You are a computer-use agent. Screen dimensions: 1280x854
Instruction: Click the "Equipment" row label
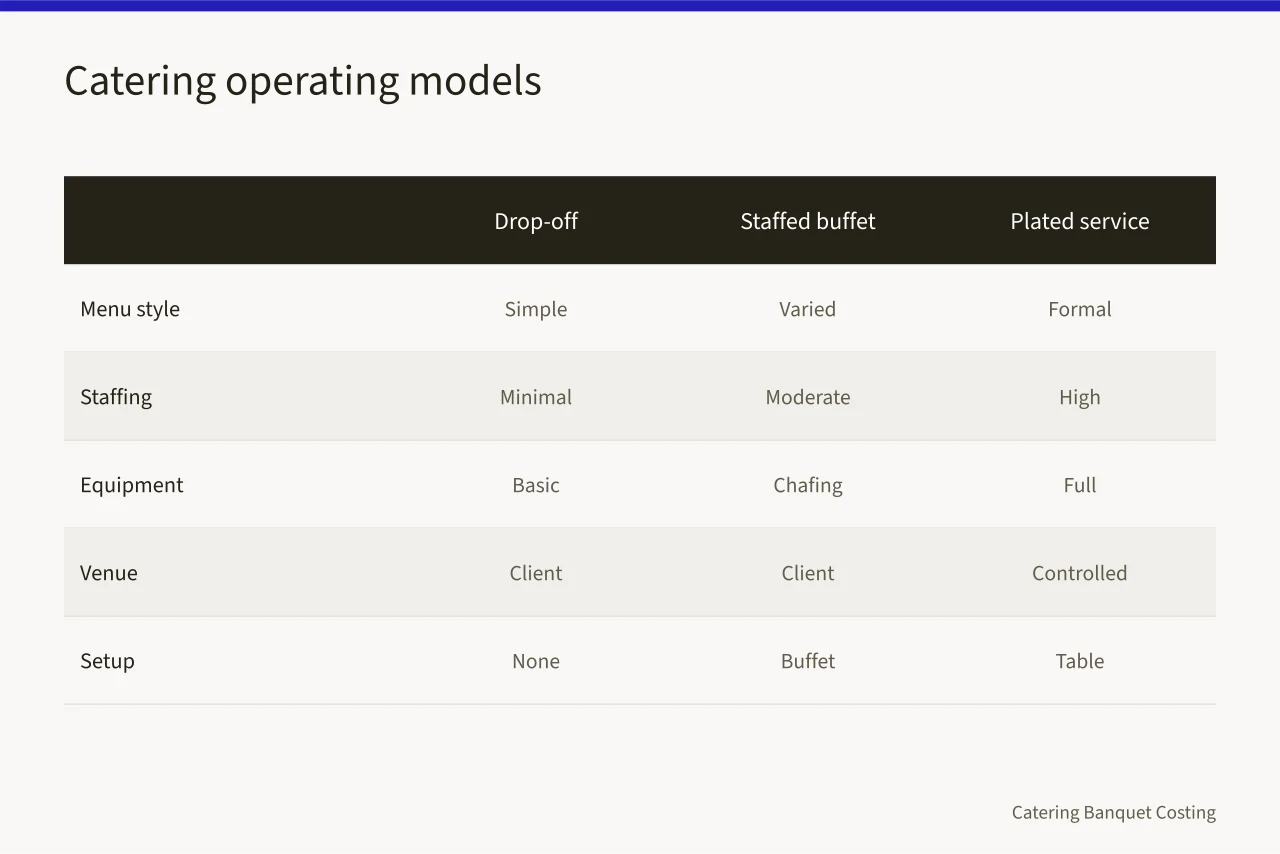pyautogui.click(x=132, y=485)
